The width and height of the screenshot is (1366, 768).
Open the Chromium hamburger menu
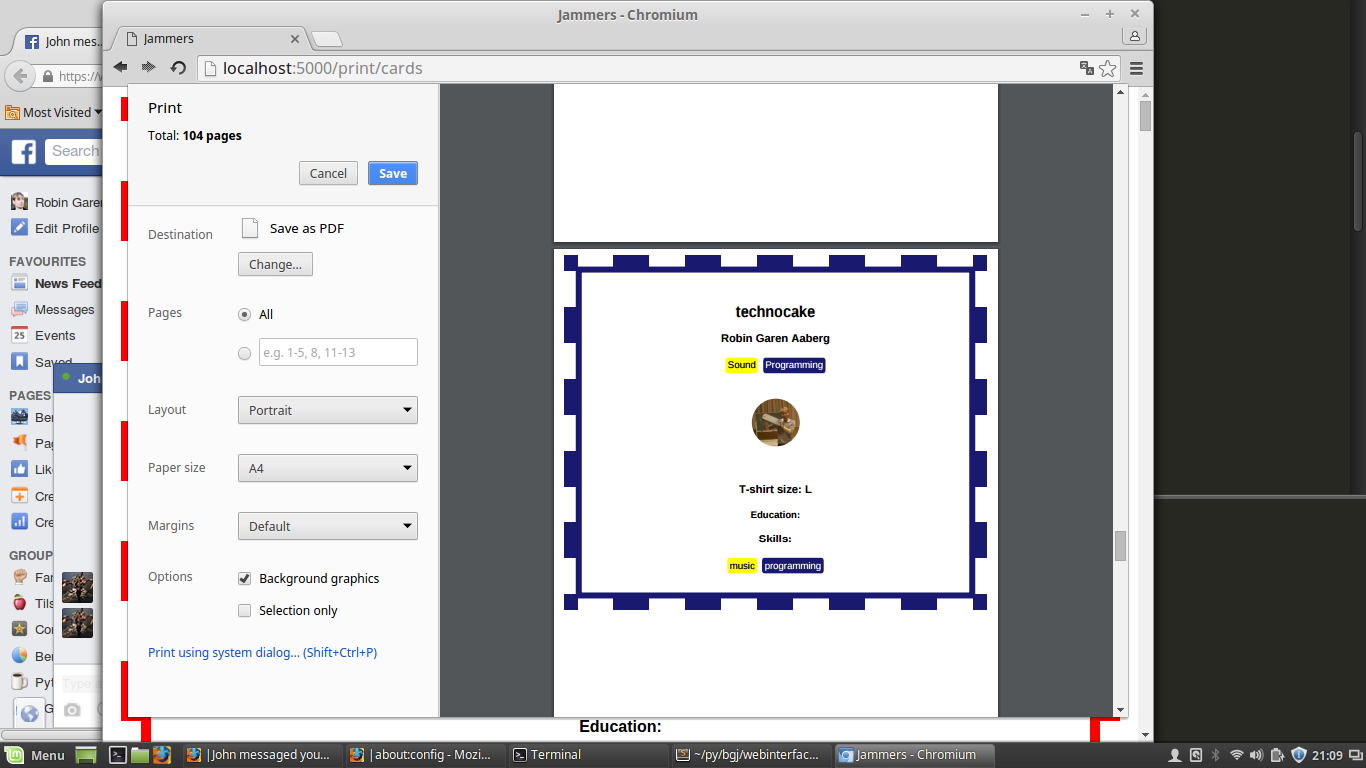point(1136,68)
